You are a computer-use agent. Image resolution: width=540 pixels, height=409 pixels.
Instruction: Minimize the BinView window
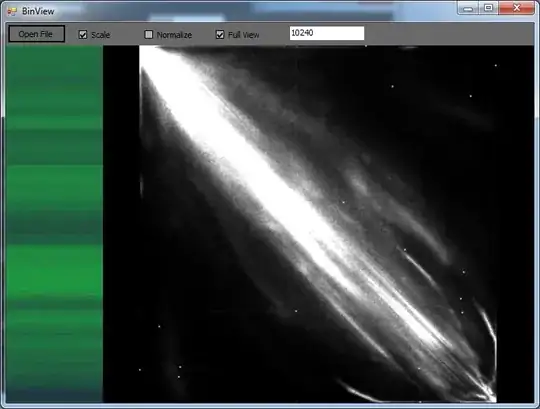[468, 8]
